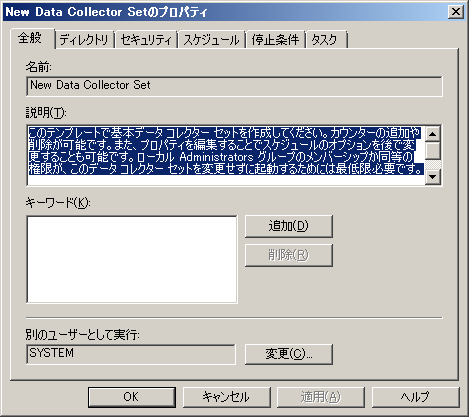Viewport: 469px width, 417px height.
Task: Click the 追加(D) keyword button
Action: coord(289,226)
